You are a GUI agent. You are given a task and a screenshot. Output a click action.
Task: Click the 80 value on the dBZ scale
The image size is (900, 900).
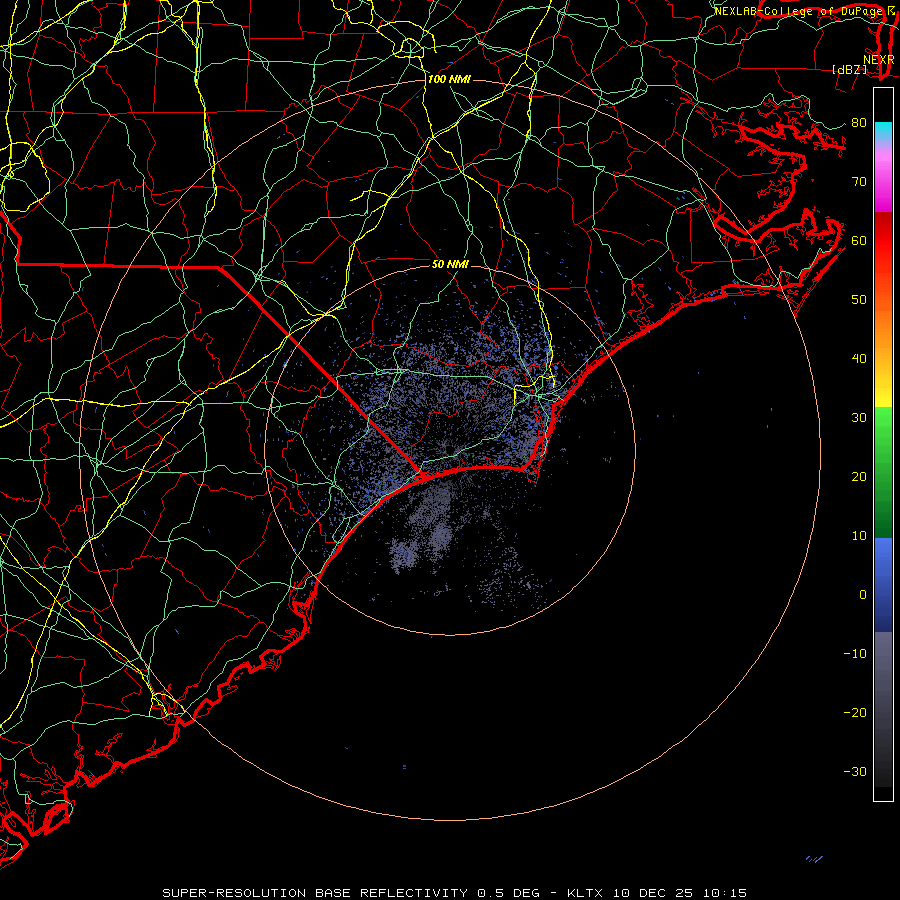[x=859, y=122]
